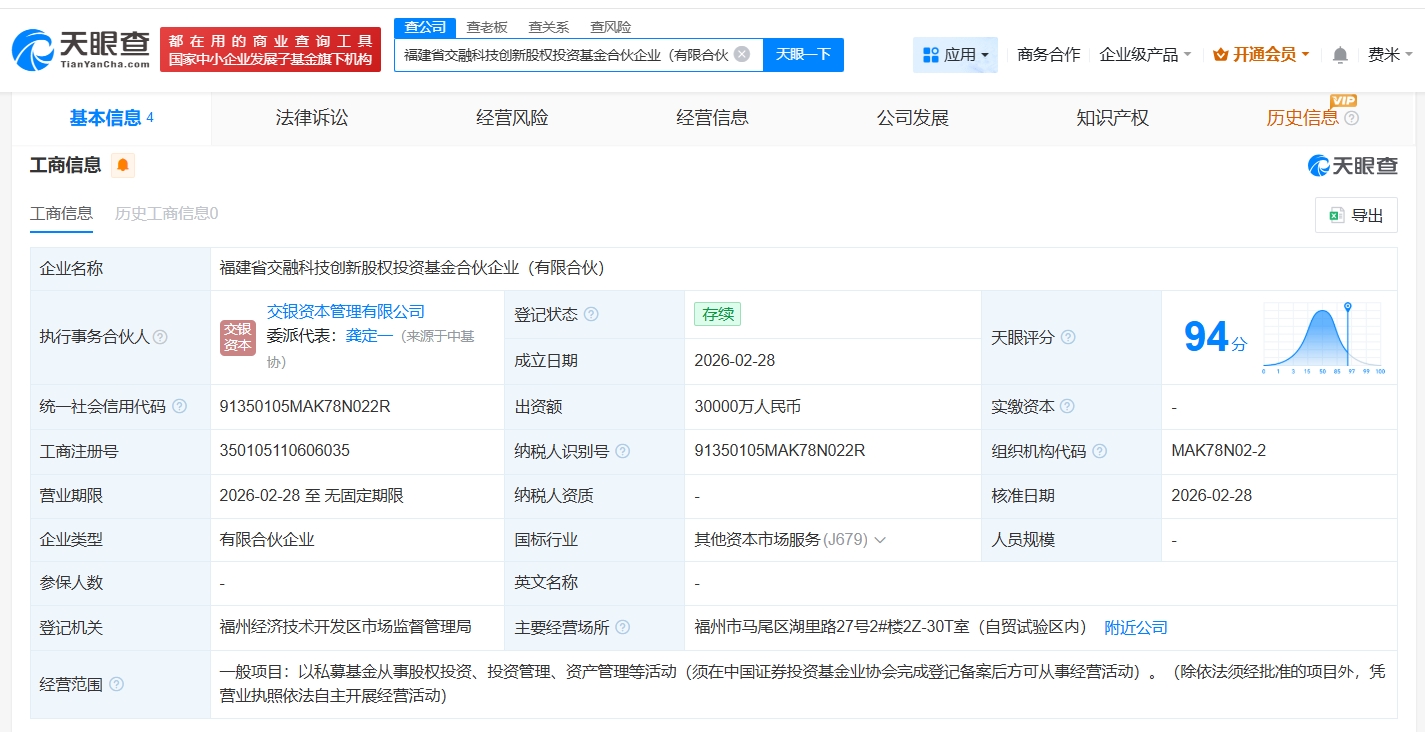
Task: Clear the search box with X icon
Action: (742, 54)
